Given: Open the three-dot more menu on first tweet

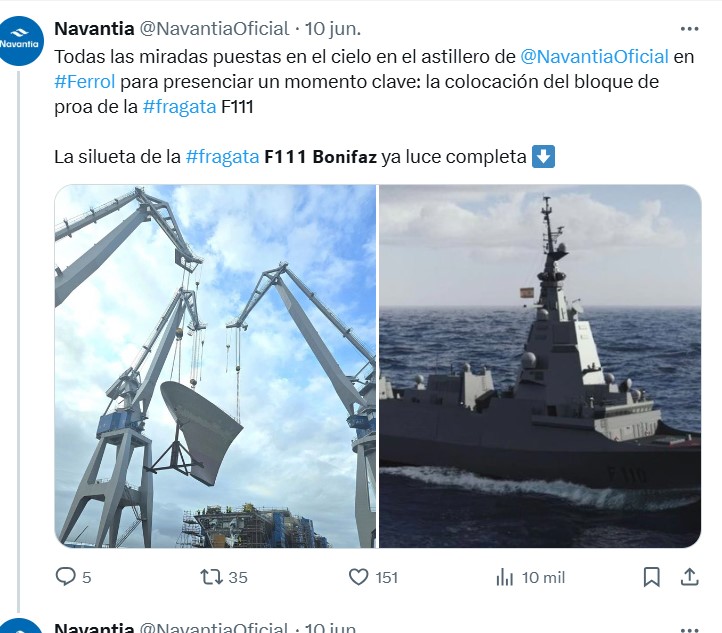Looking at the screenshot, I should (x=689, y=29).
